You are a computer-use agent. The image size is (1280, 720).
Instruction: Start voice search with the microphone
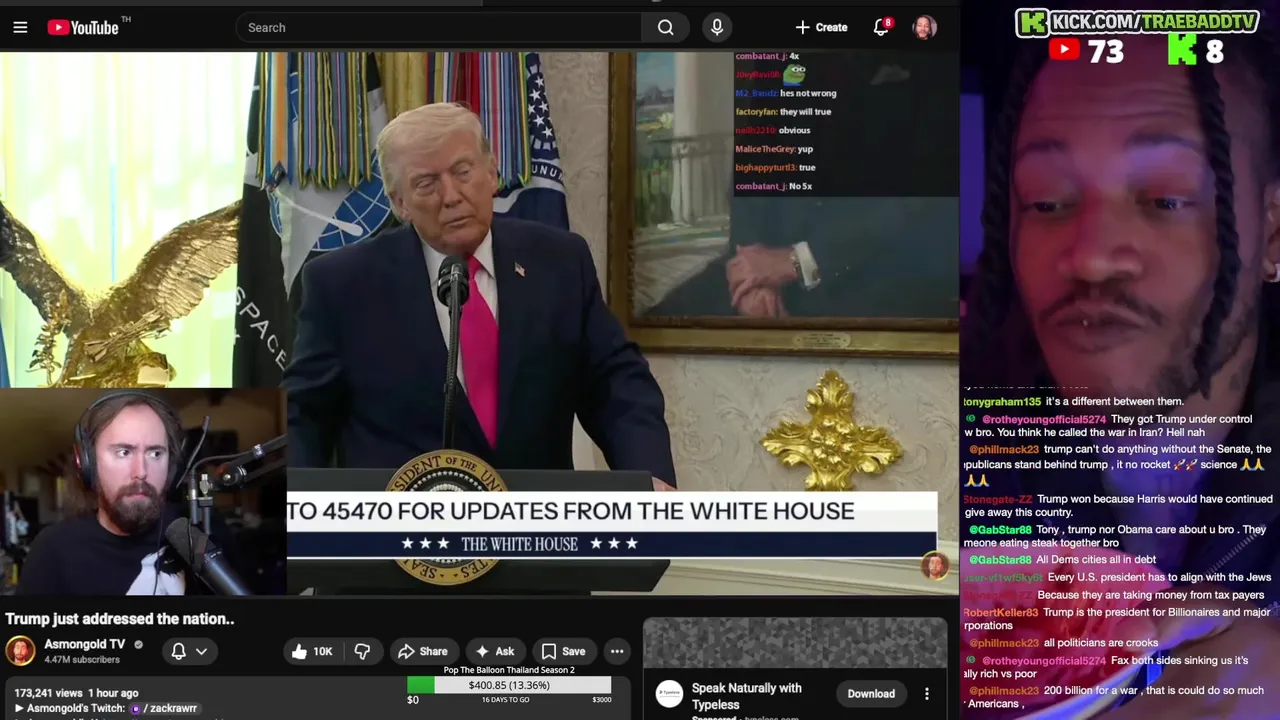[717, 27]
